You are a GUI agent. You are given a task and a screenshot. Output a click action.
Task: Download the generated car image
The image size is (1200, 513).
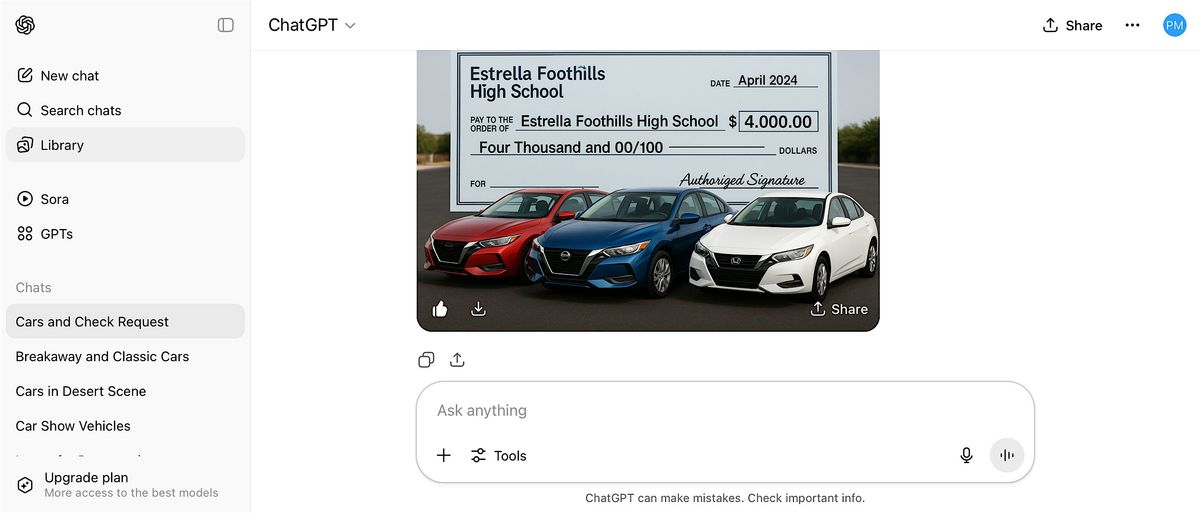coord(478,309)
